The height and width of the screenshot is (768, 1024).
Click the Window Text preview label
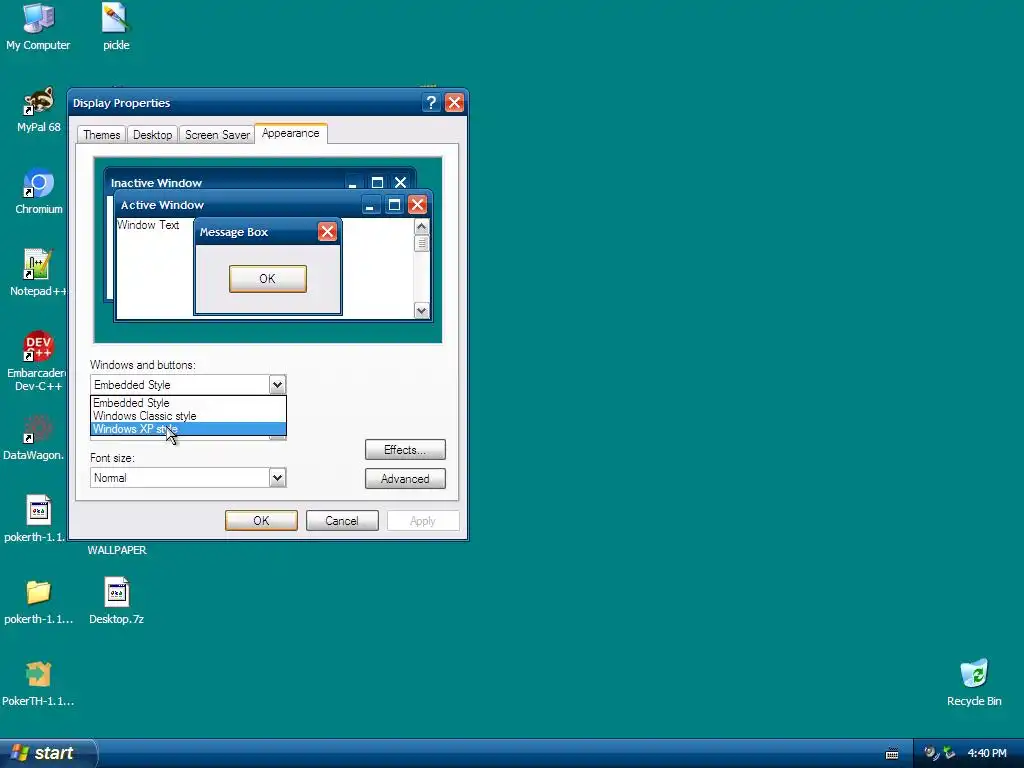[148, 225]
